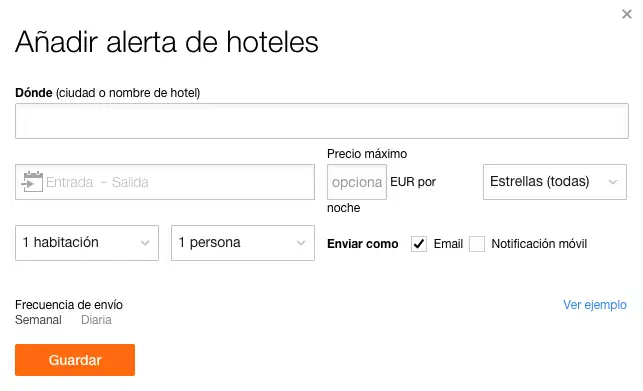The height and width of the screenshot is (391, 643).
Task: Click chevron arrow of habitación dropdown
Action: point(145,243)
